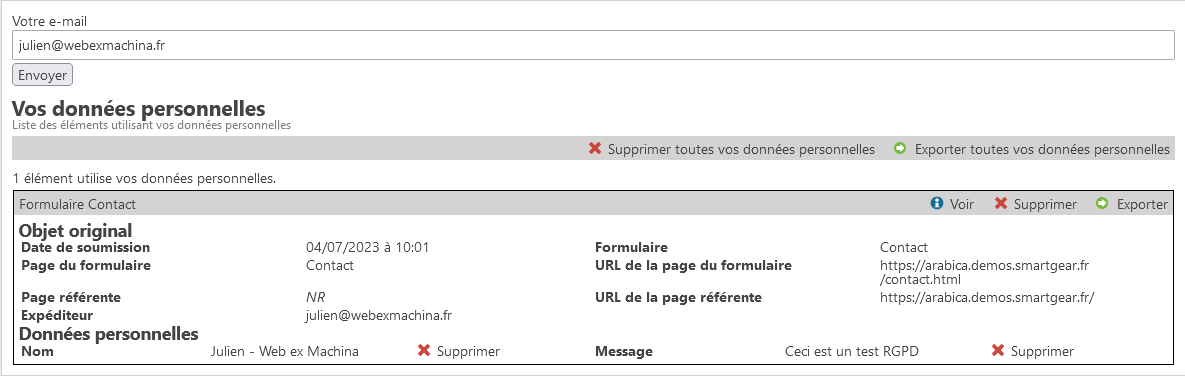The image size is (1185, 376).
Task: Click the red X icon in the Formulaire Contact header
Action: pos(1001,203)
